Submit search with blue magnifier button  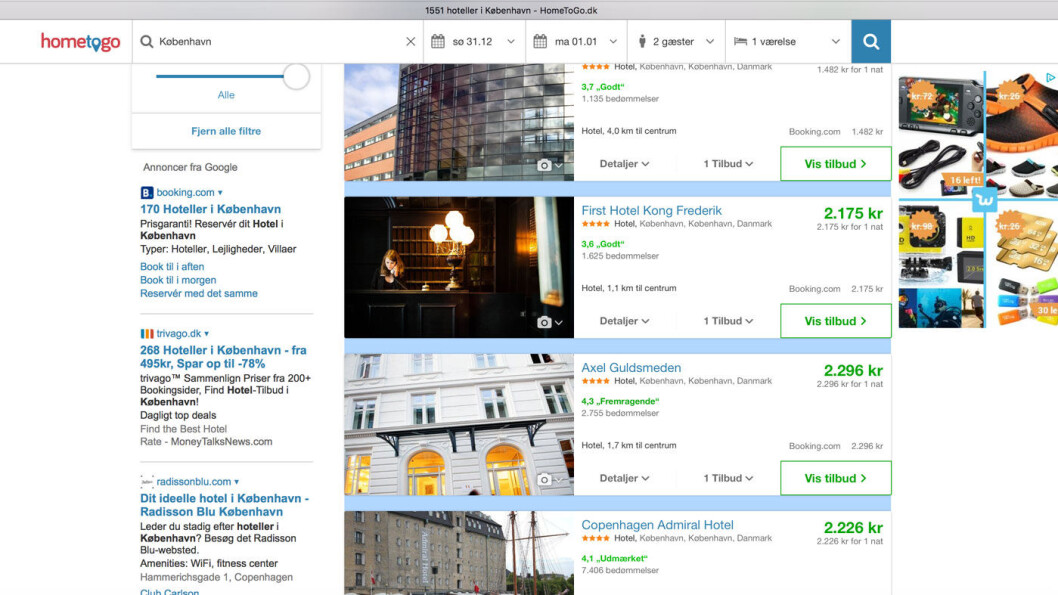[x=871, y=42]
